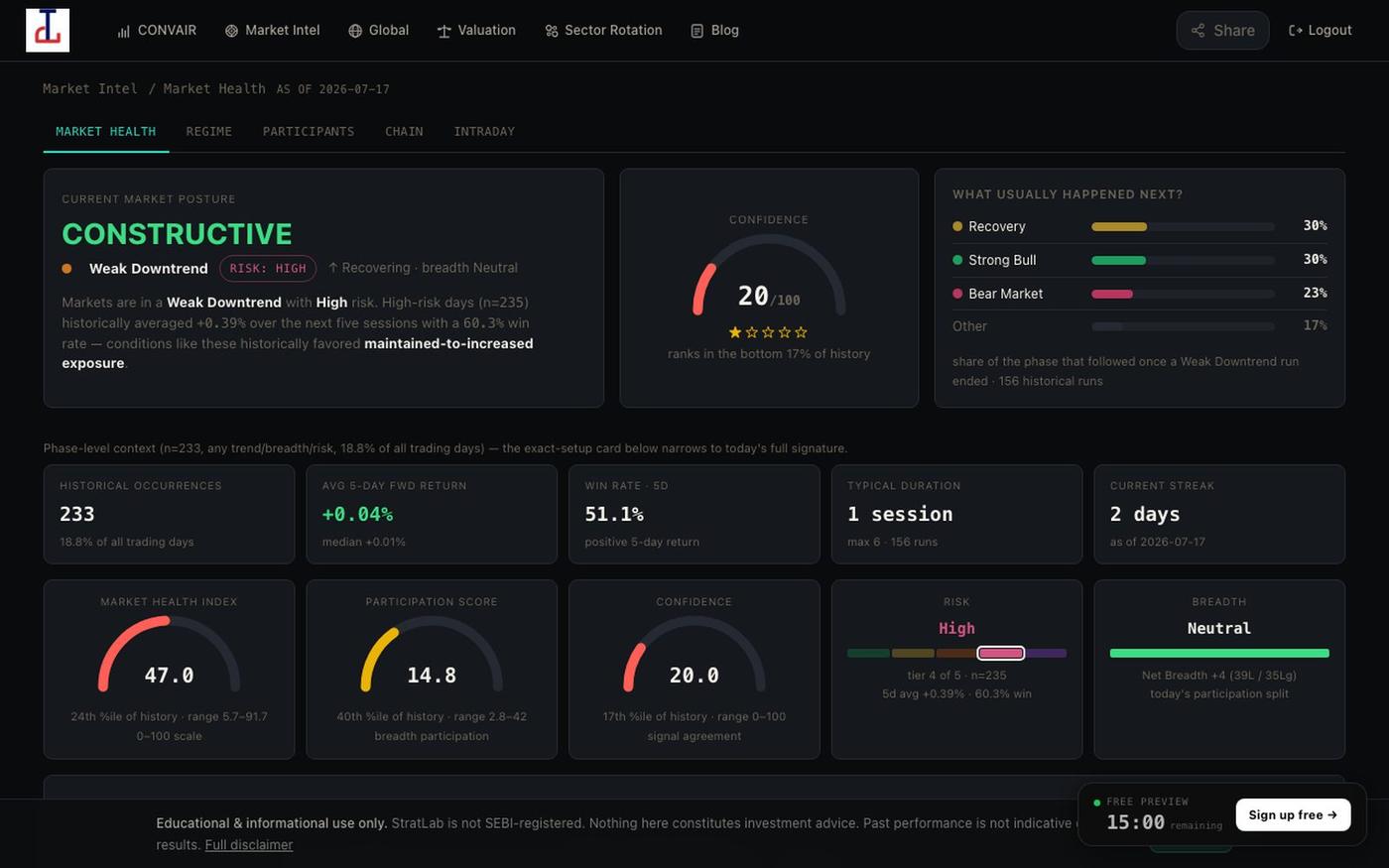Click the green Free Preview indicator dot
Viewport: 1389px width, 868px height.
(x=1096, y=802)
